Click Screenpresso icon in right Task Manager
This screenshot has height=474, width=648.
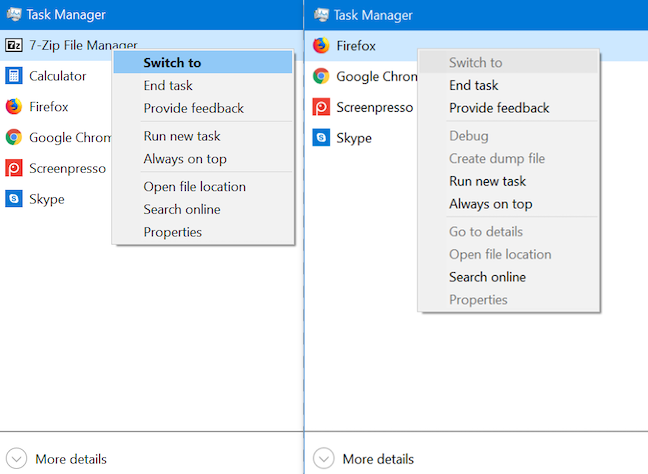[321, 107]
